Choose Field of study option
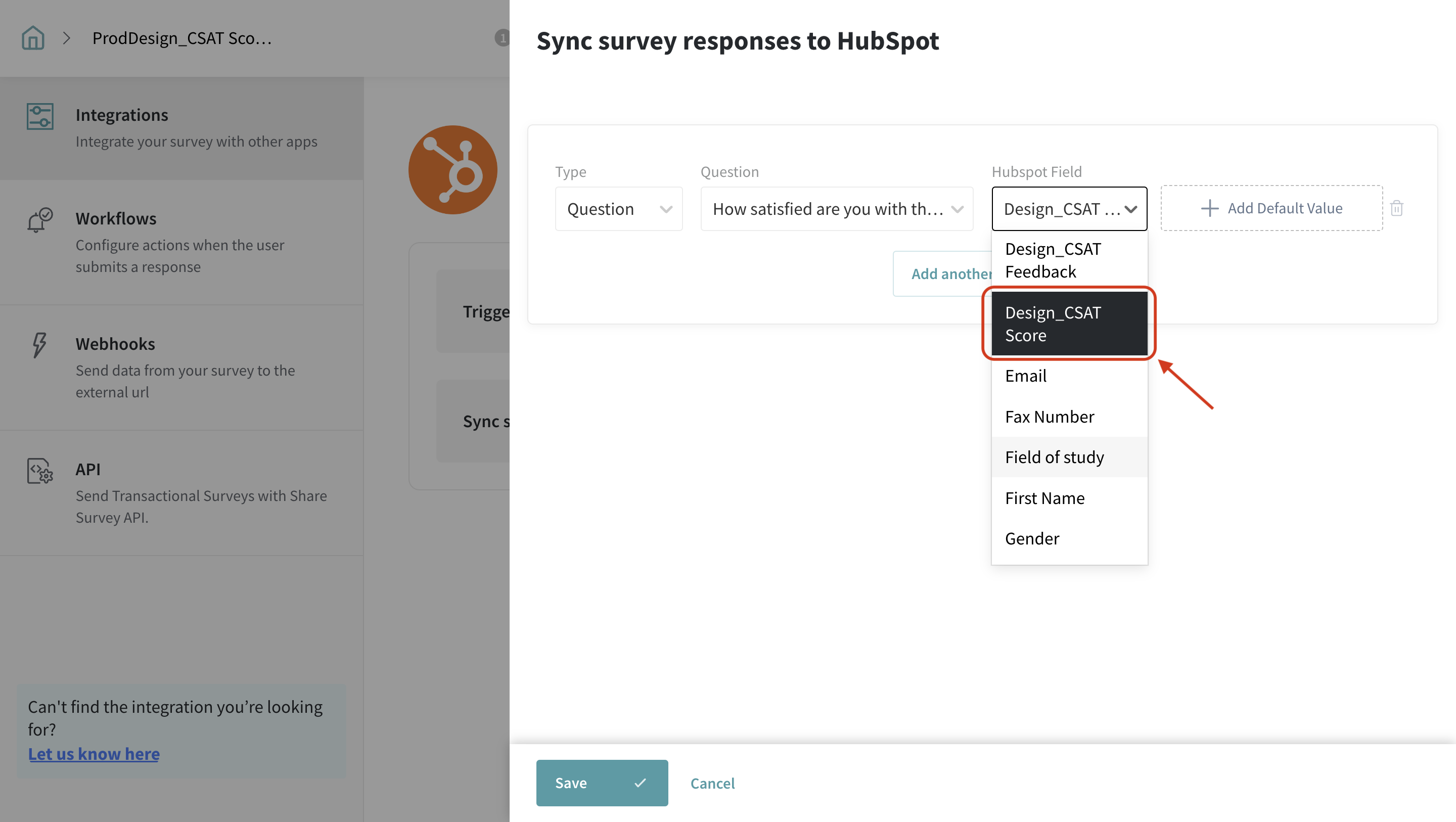Image resolution: width=1456 pixels, height=822 pixels. tap(1069, 457)
